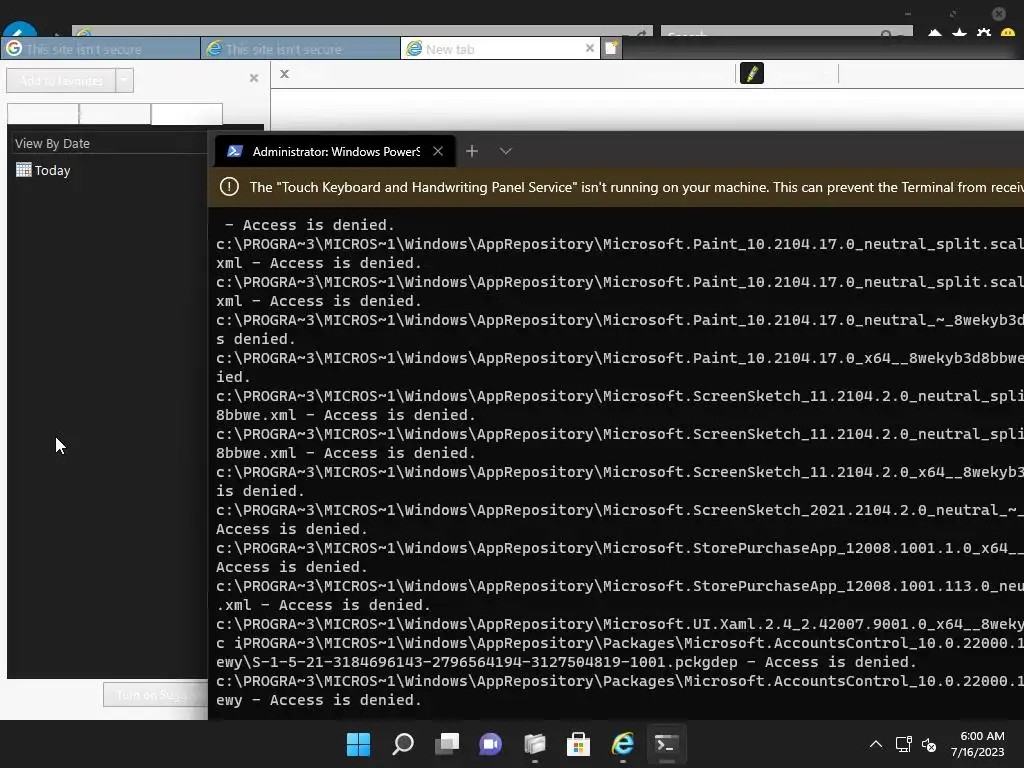The width and height of the screenshot is (1024, 768).
Task: Open taskbar Search
Action: click(x=402, y=744)
